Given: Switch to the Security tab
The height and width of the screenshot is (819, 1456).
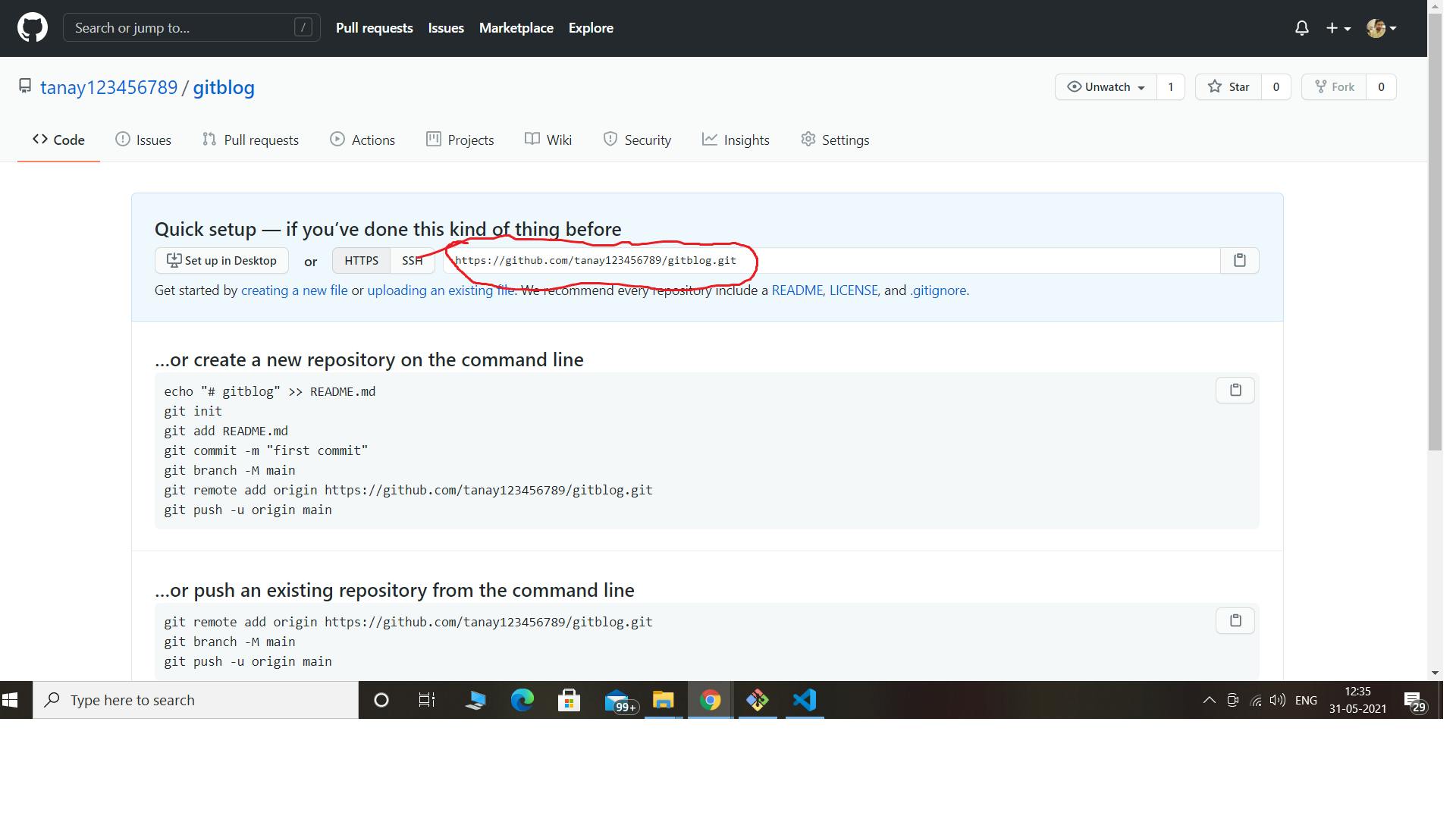Looking at the screenshot, I should [x=637, y=140].
